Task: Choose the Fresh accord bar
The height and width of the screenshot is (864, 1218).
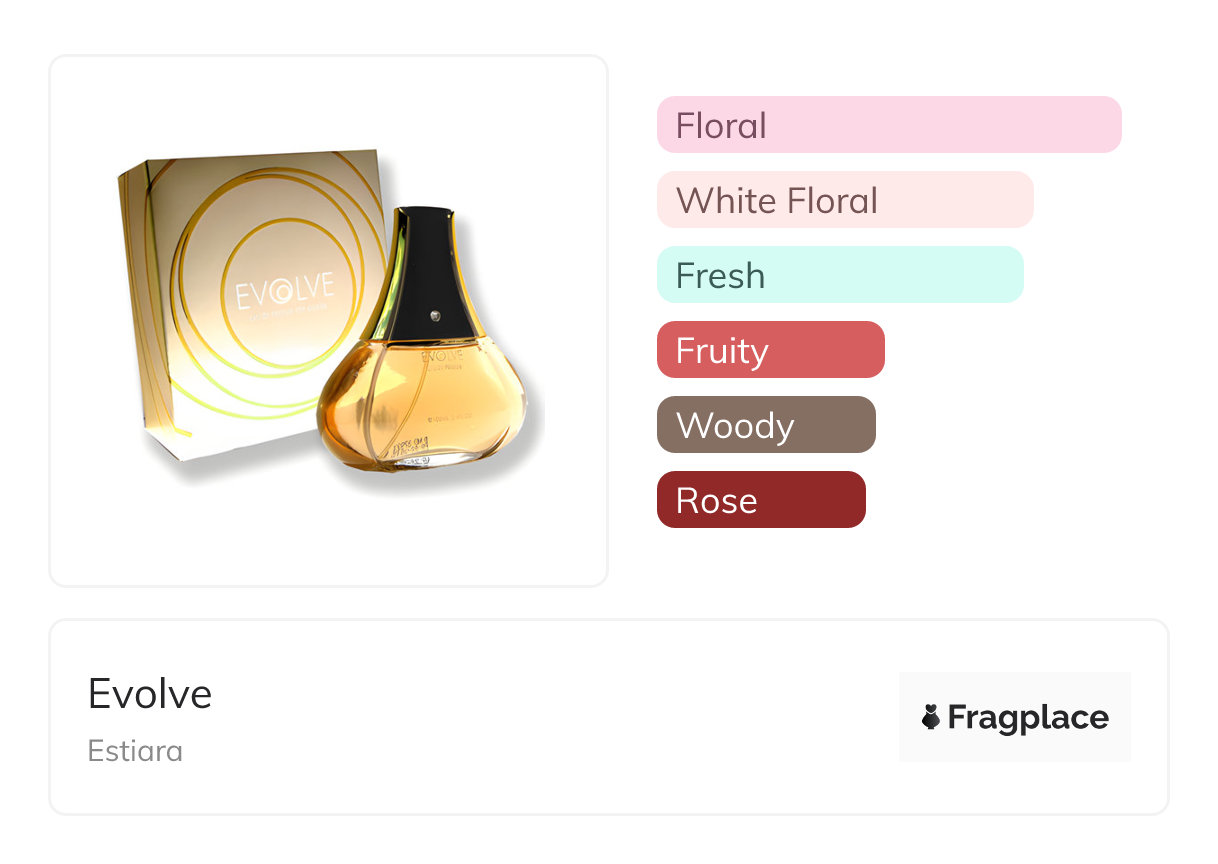Action: (840, 275)
